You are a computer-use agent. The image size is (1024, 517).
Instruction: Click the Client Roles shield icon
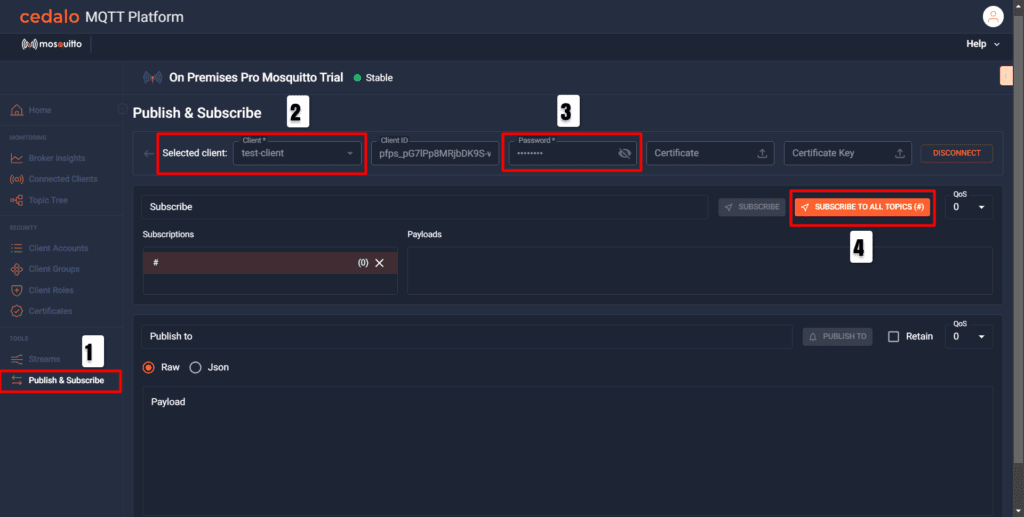point(17,290)
